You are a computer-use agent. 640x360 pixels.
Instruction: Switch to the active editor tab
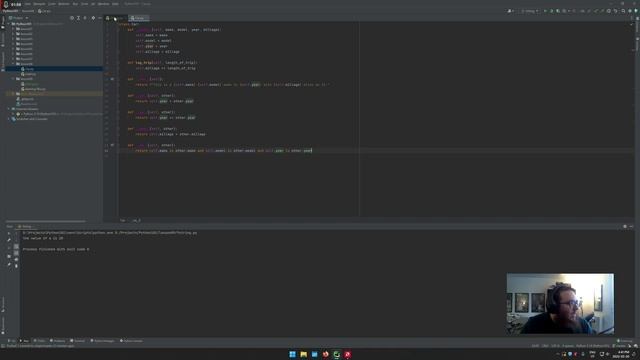click(x=139, y=18)
